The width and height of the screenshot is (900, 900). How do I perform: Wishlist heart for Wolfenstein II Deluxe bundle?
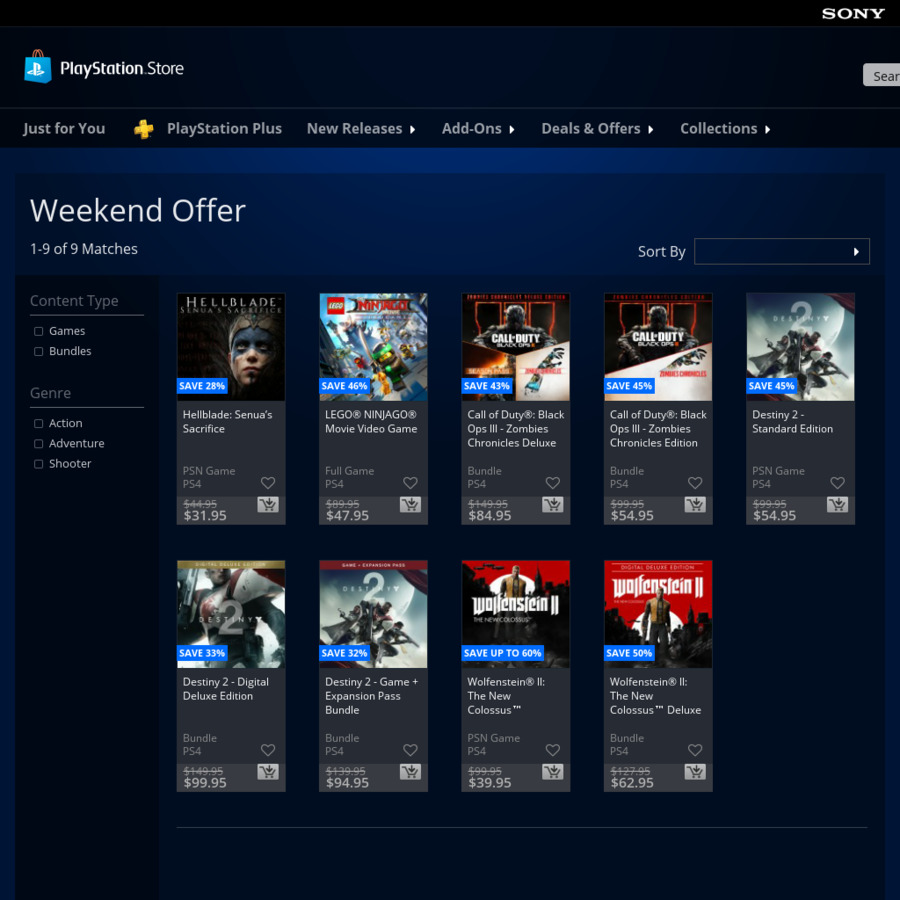click(695, 750)
